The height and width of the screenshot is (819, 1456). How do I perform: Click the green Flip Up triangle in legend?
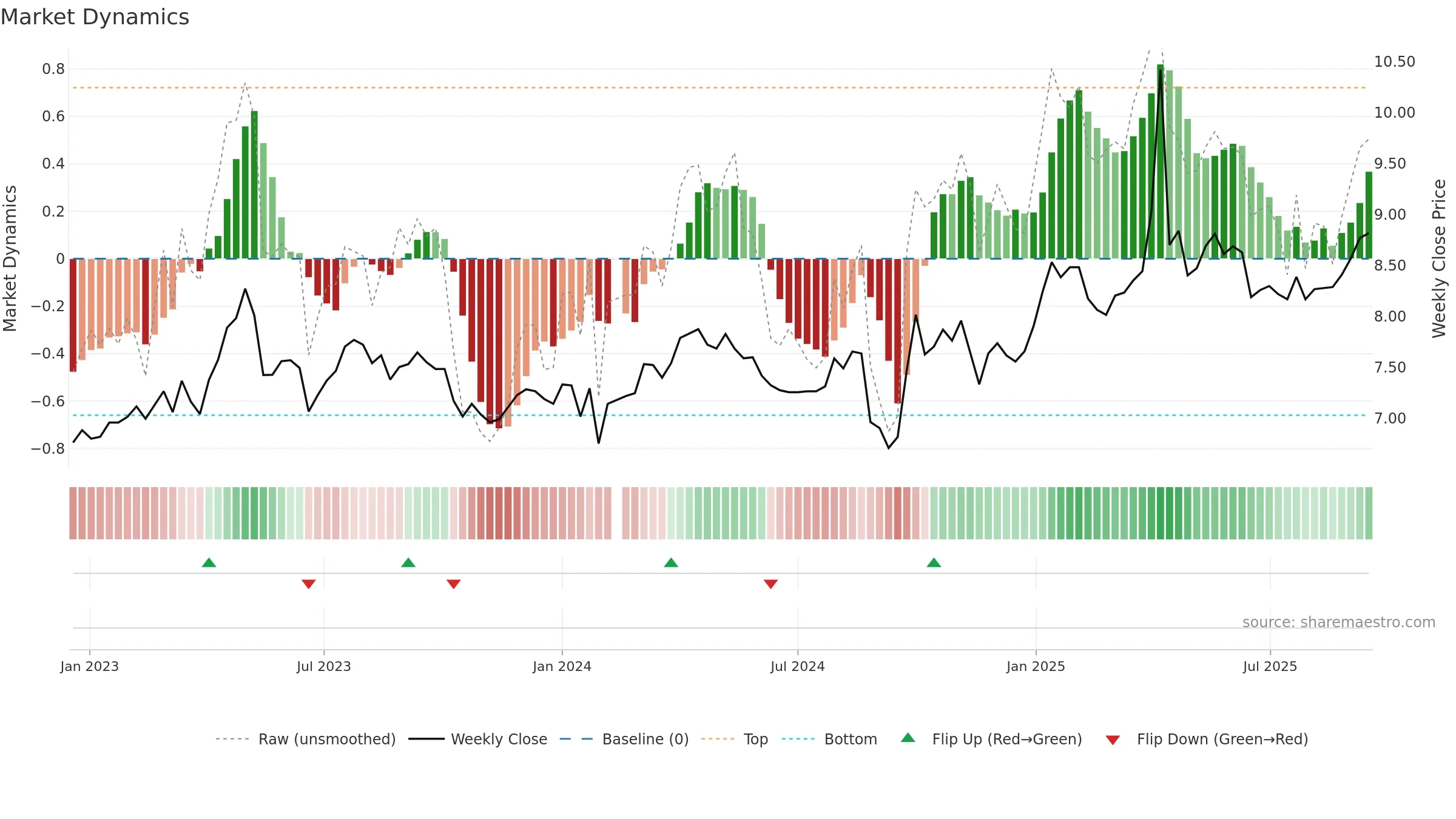908,738
